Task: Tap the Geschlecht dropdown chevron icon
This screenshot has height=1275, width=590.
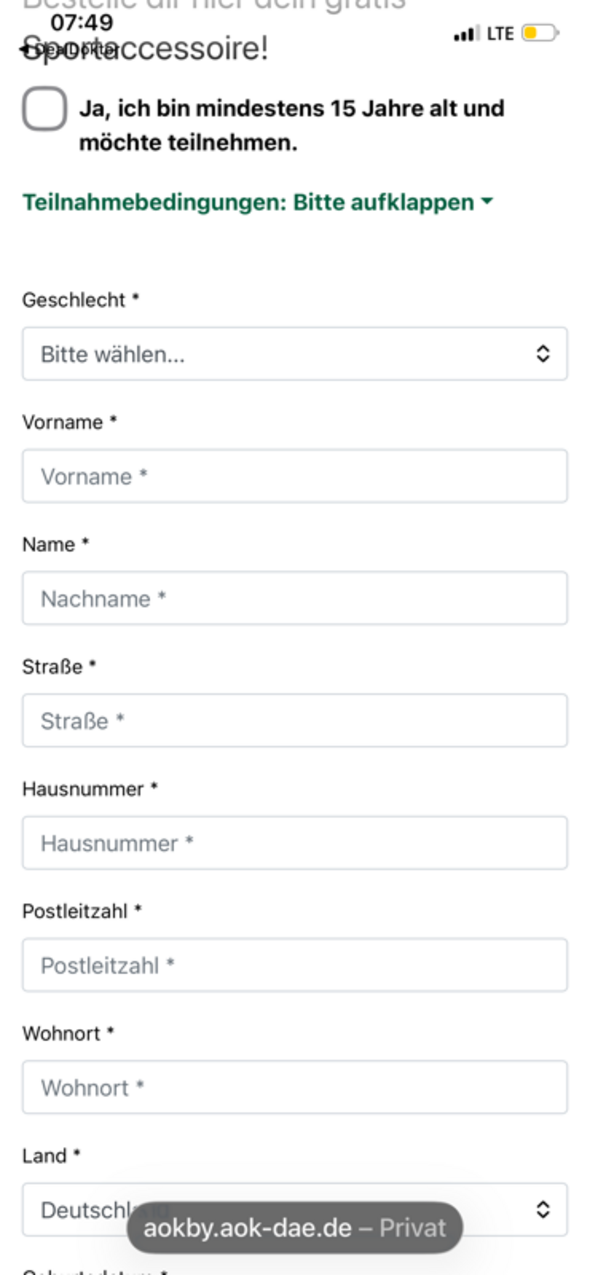Action: click(x=543, y=353)
